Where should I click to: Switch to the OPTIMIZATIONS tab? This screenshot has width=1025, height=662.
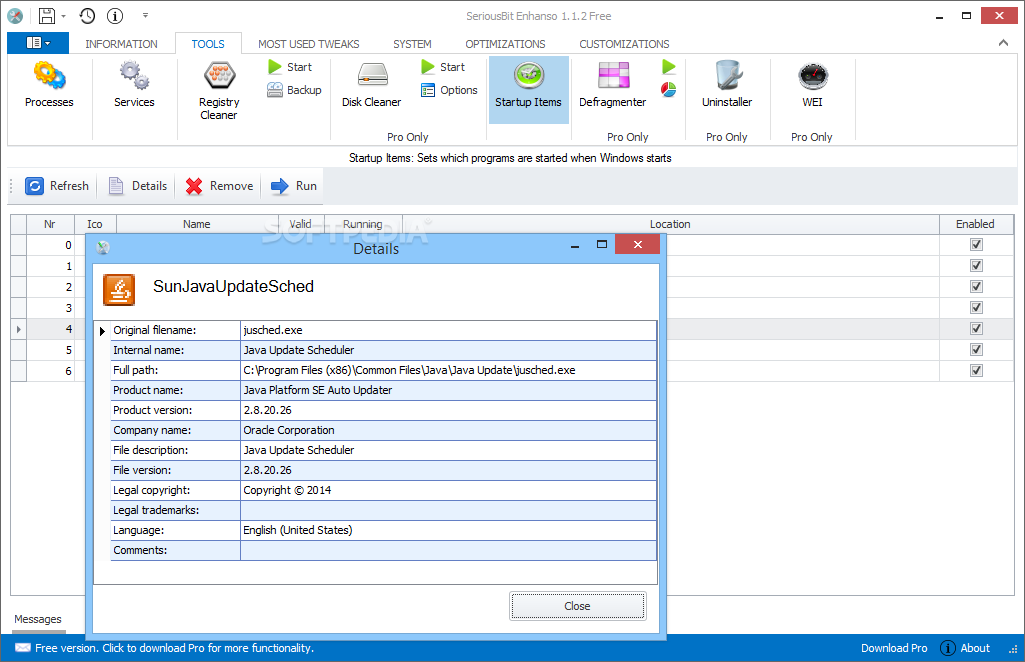(505, 44)
